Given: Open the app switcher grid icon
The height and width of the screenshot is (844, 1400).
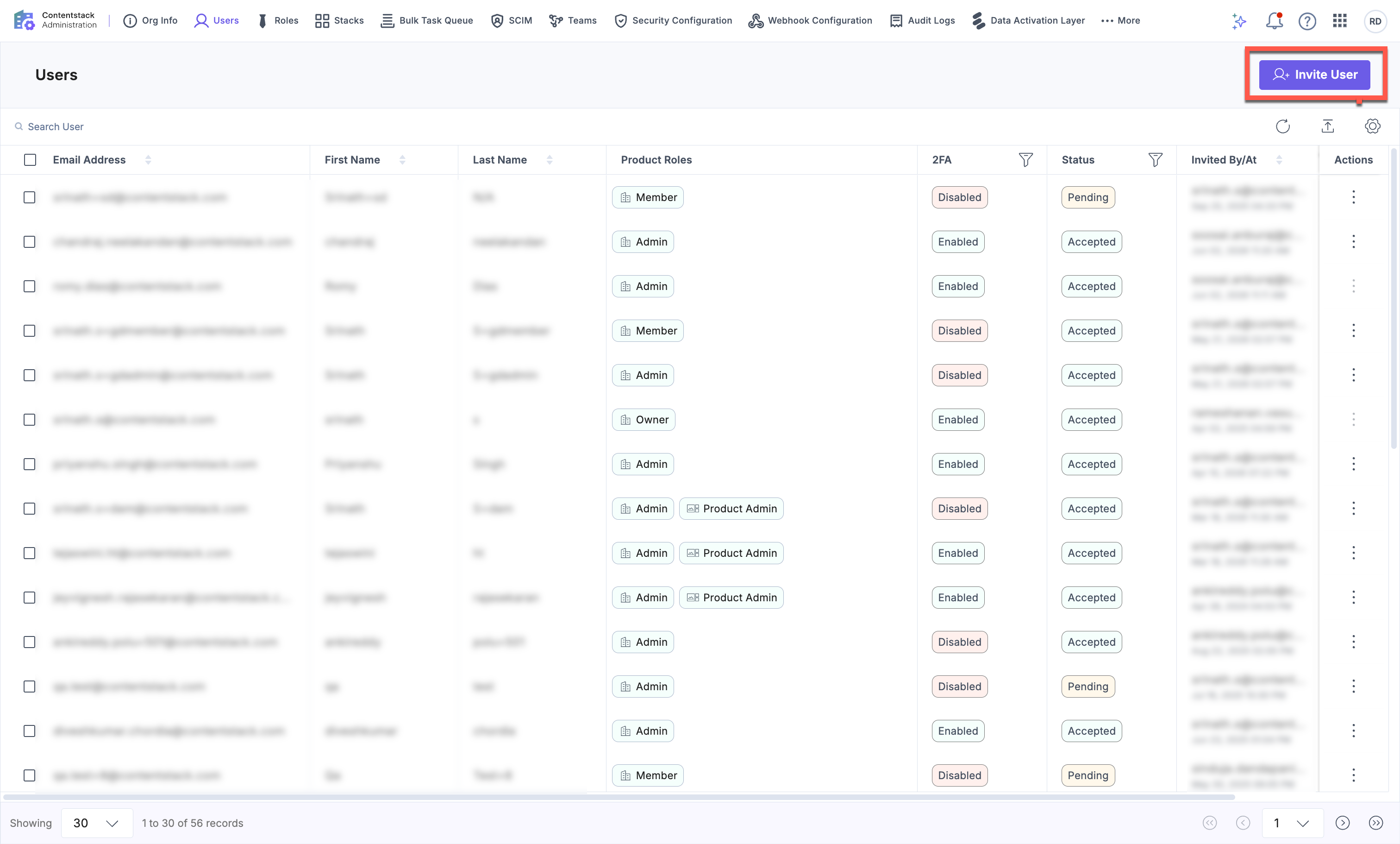Looking at the screenshot, I should coord(1340,21).
